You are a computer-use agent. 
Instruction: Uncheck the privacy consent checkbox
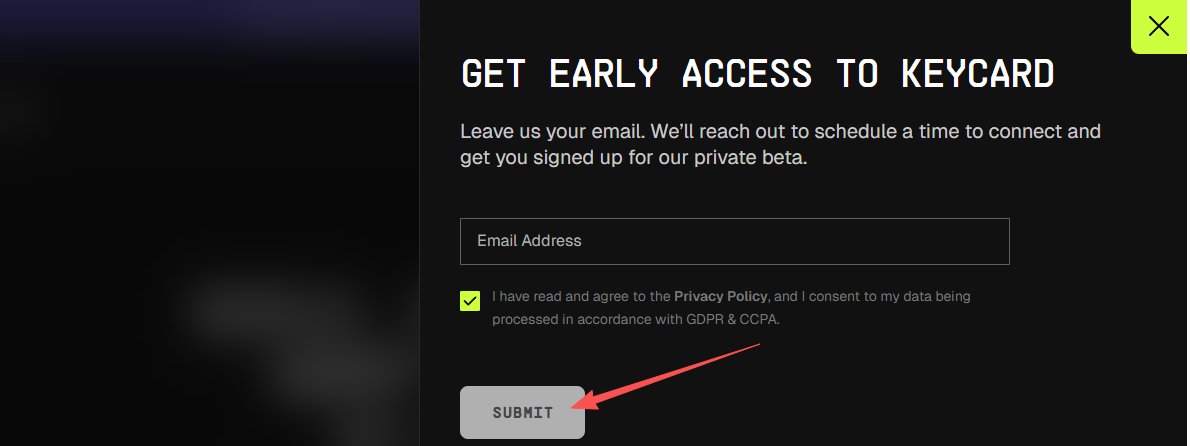click(x=470, y=301)
